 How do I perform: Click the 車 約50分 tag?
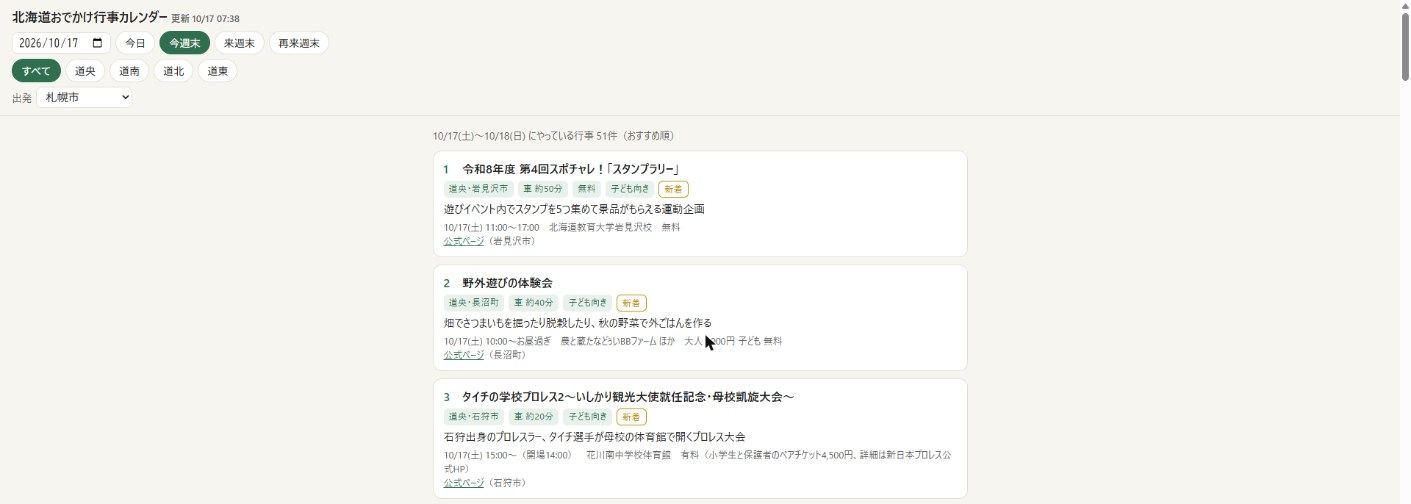coord(543,189)
